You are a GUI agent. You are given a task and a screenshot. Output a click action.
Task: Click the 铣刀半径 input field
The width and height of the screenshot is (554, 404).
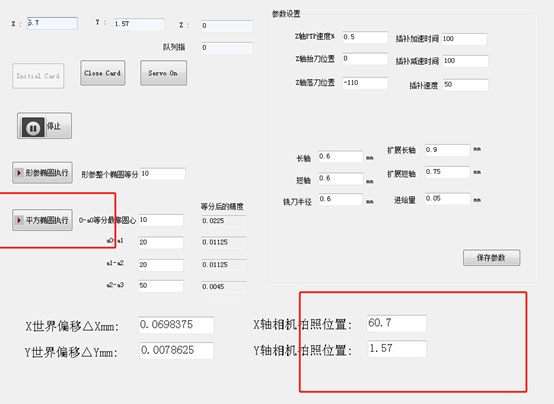coord(340,199)
